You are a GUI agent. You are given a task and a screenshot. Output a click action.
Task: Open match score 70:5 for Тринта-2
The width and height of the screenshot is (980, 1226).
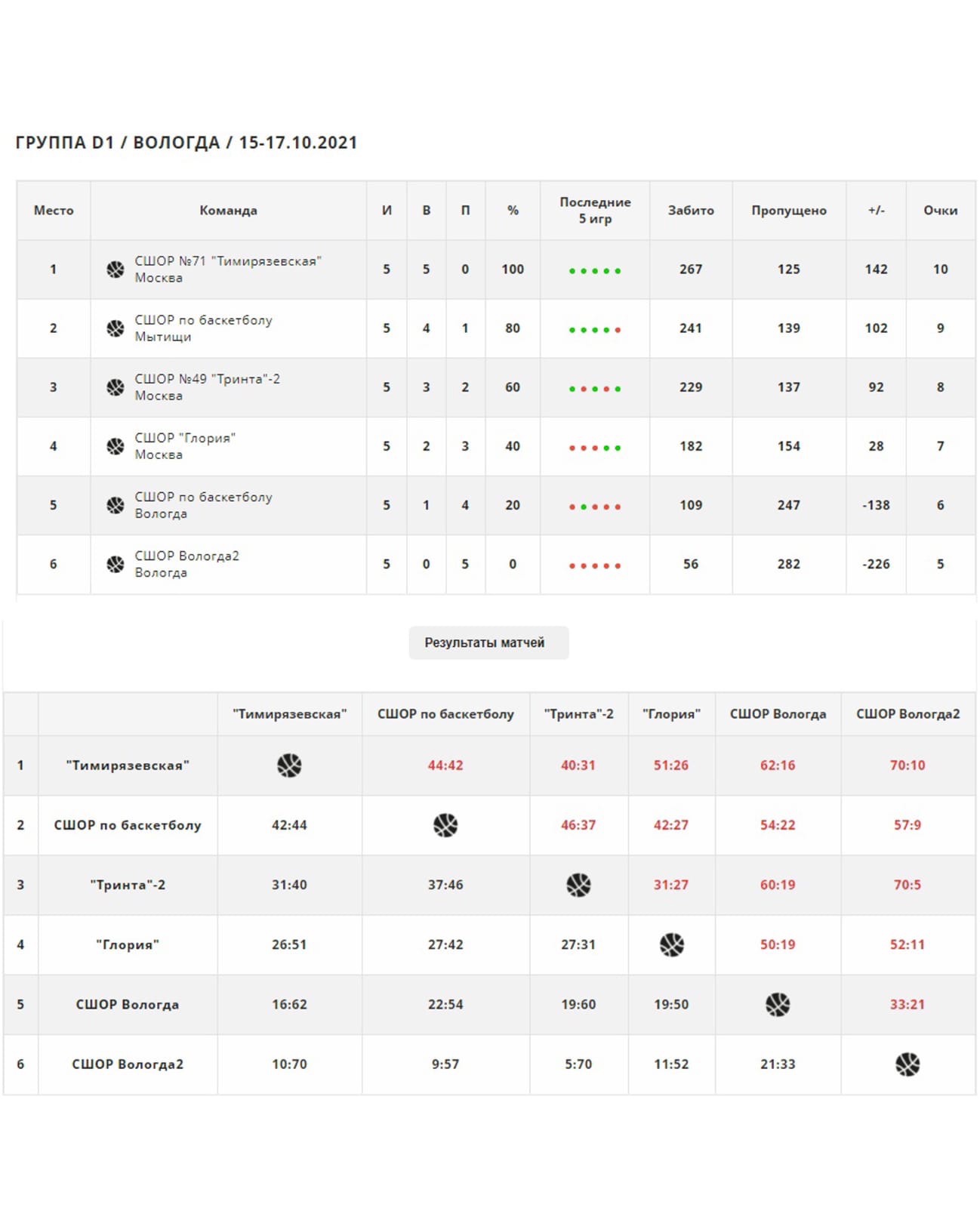click(908, 885)
